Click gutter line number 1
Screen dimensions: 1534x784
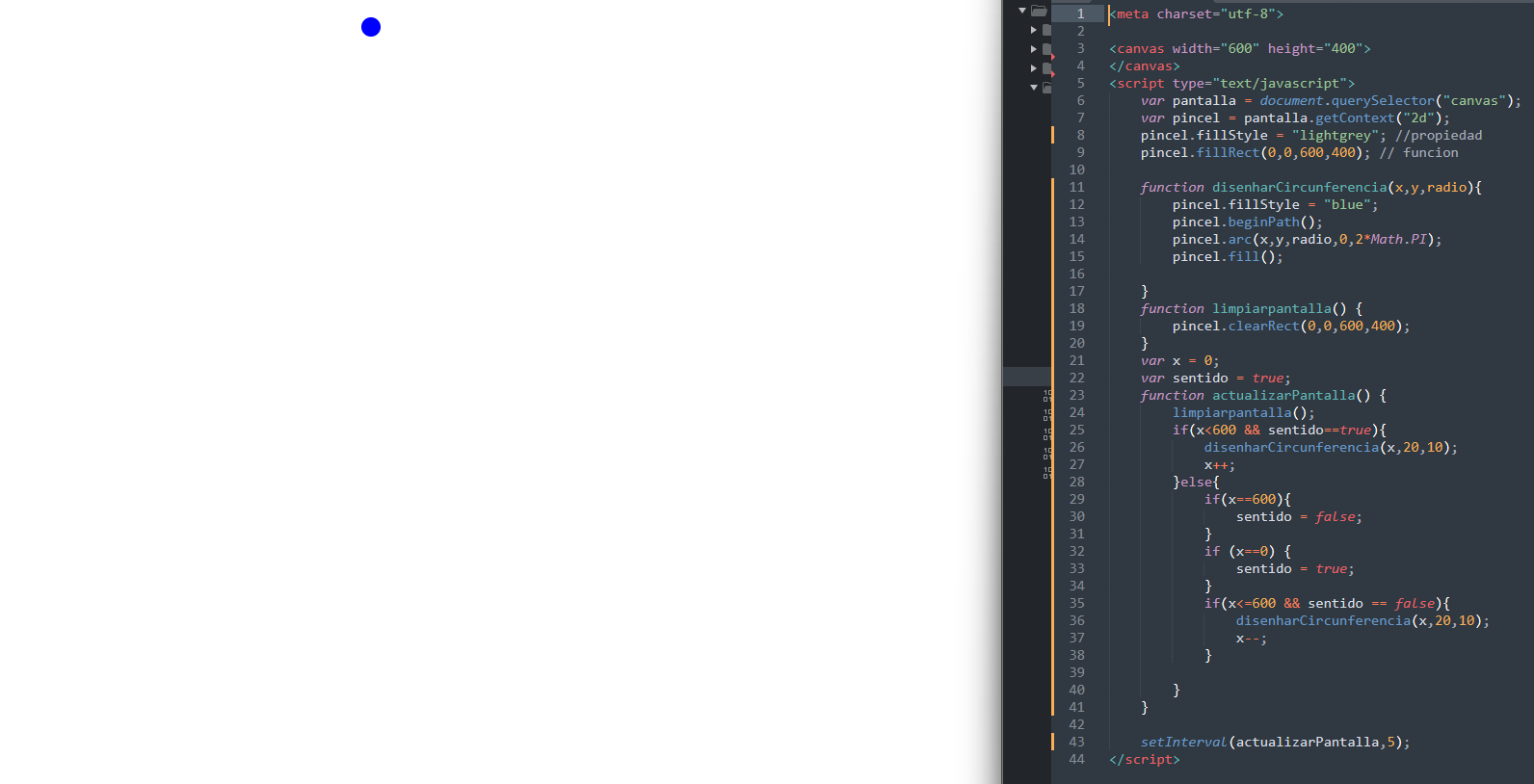click(1080, 14)
